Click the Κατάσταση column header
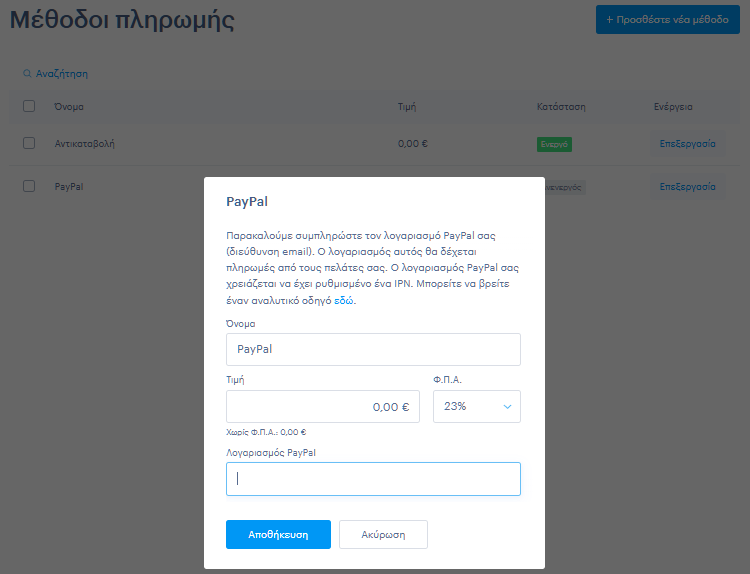 [x=561, y=106]
